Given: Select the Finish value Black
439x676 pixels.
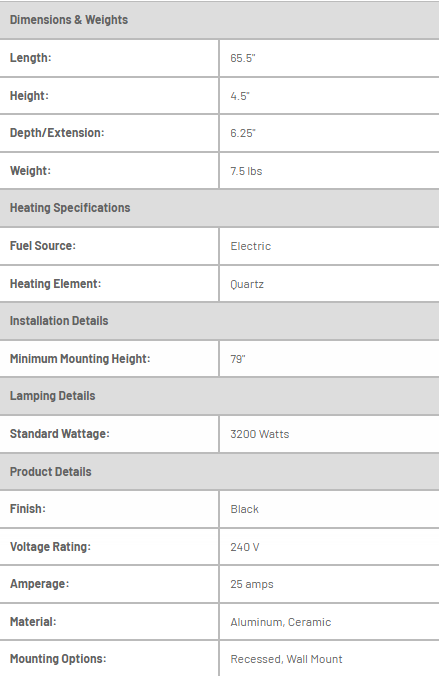Looking at the screenshot, I should pos(245,509).
